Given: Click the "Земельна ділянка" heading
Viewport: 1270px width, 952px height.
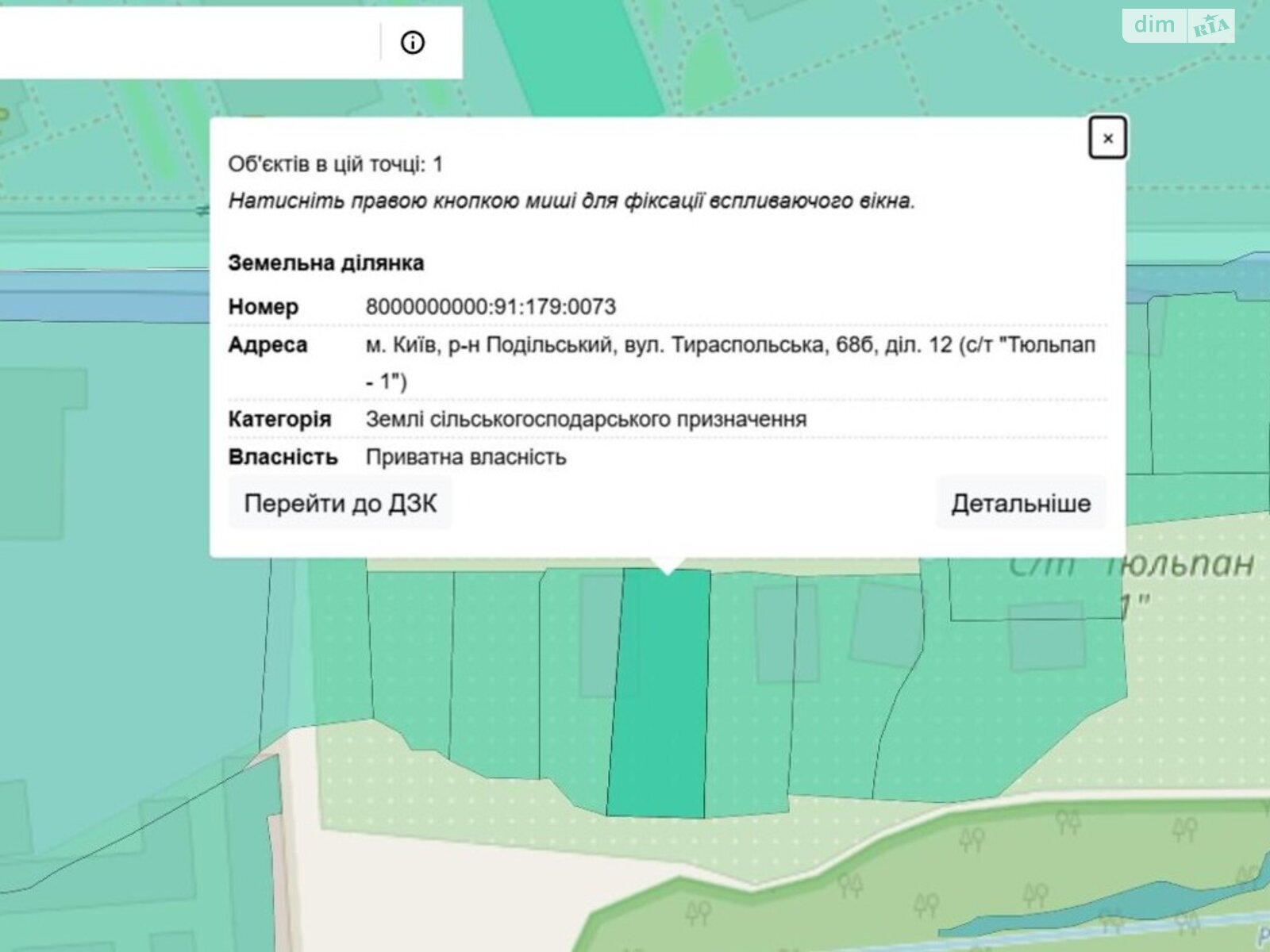Looking at the screenshot, I should [x=326, y=262].
